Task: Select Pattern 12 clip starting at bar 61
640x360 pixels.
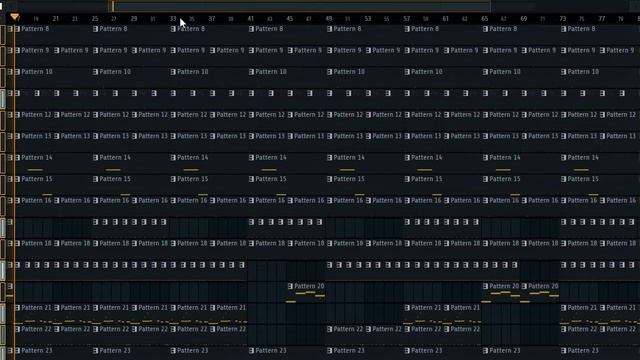Action: [463, 121]
